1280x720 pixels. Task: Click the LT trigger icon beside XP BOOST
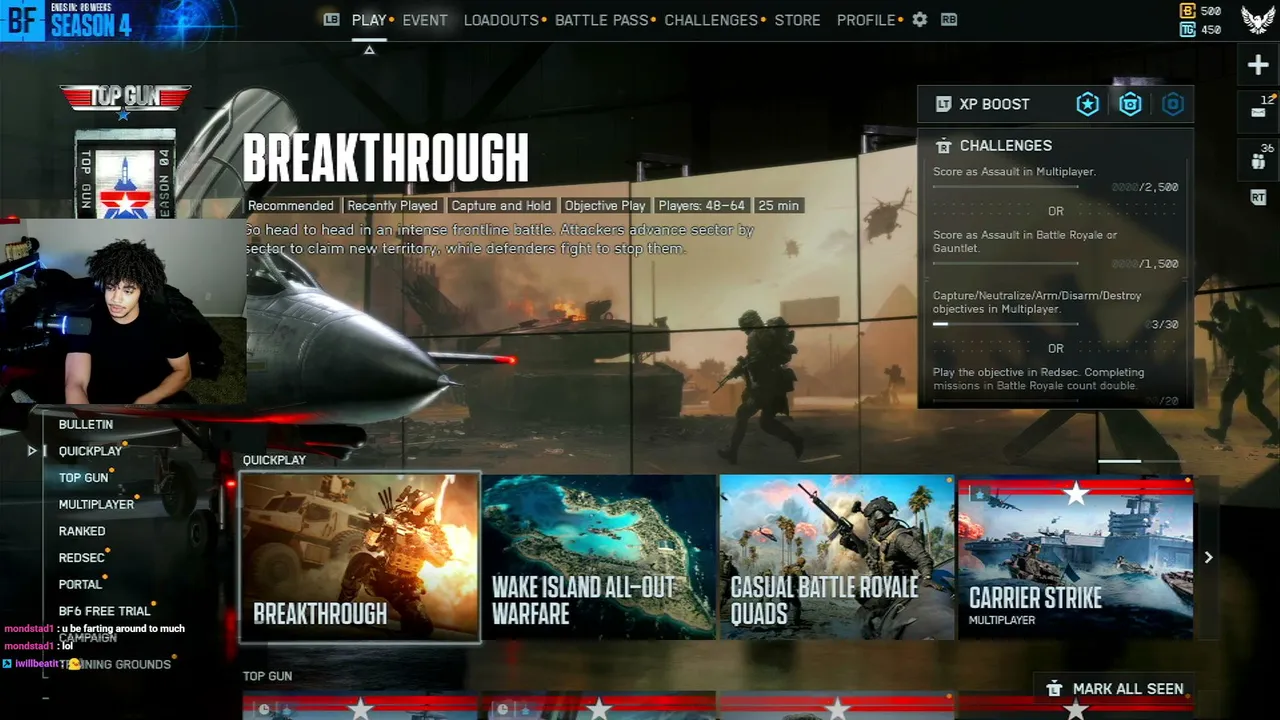943,104
